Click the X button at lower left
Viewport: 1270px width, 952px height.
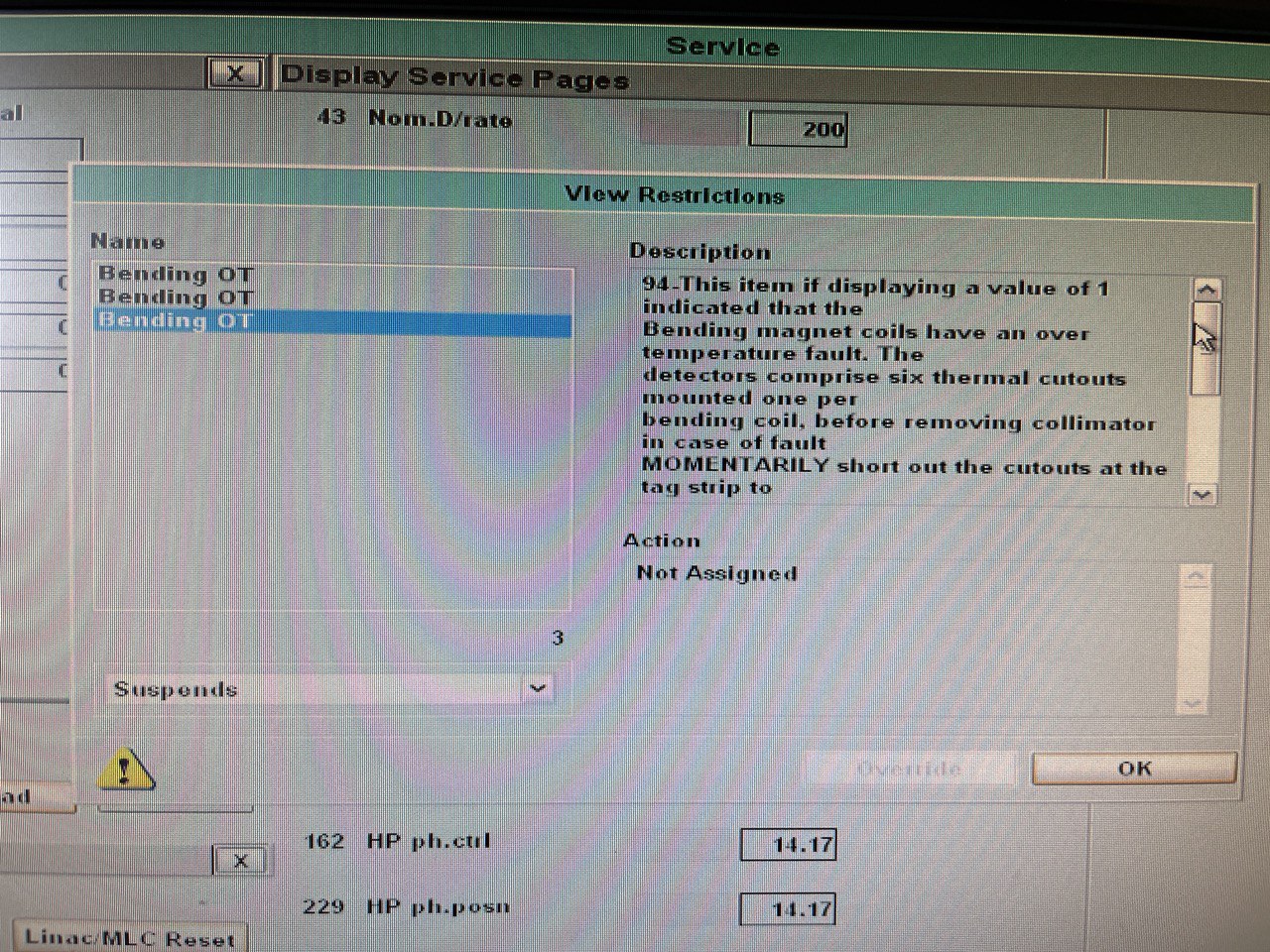tap(240, 860)
